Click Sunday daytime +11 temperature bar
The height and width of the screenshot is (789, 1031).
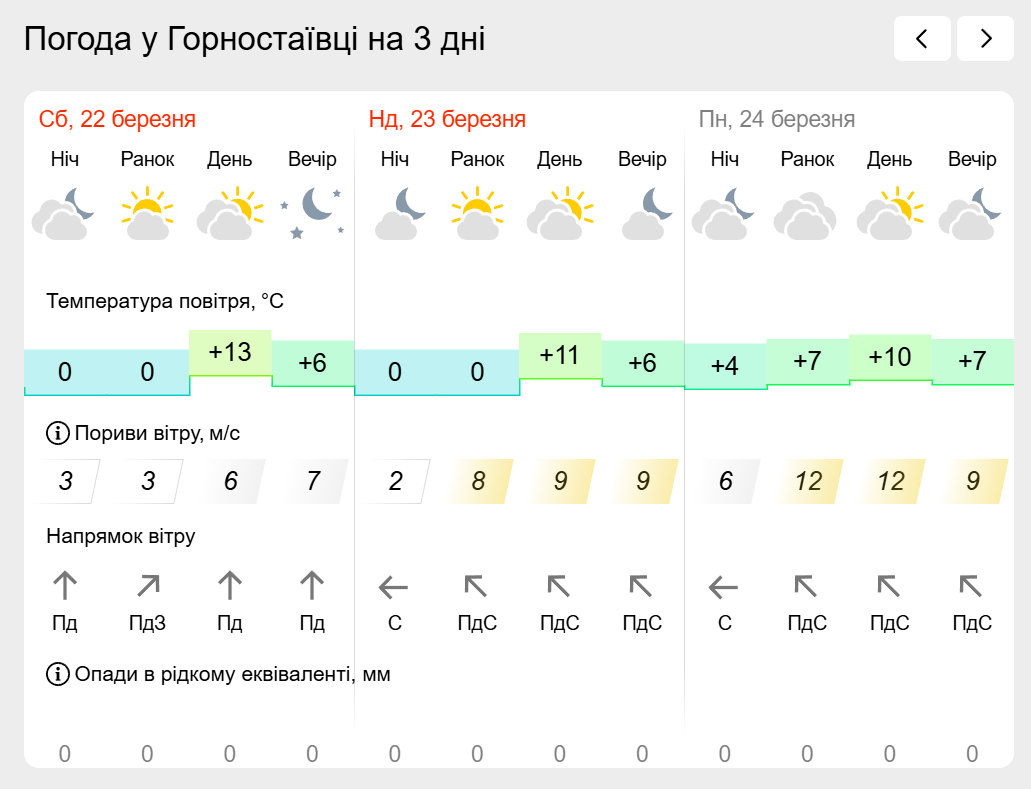tap(560, 356)
